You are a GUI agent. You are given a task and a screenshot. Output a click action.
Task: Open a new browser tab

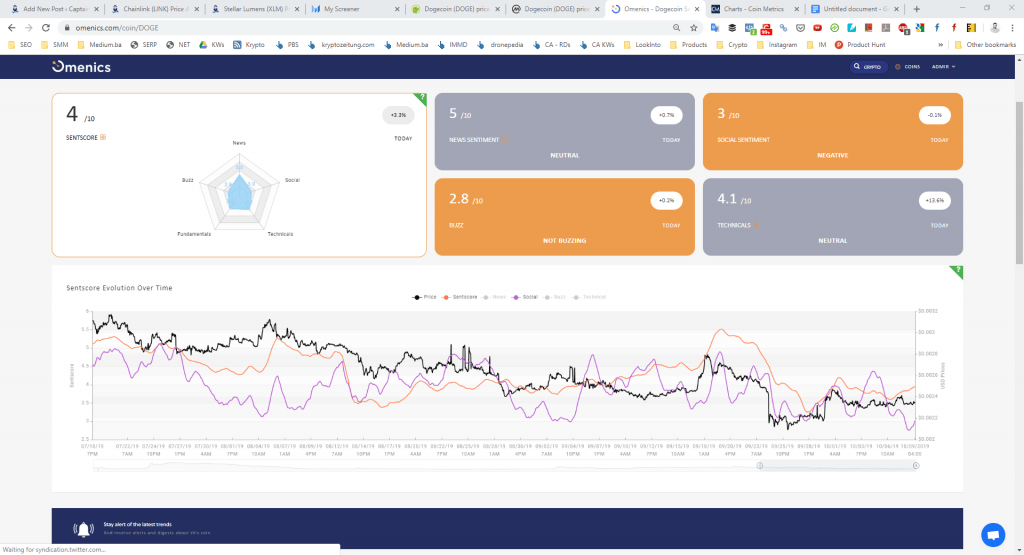click(x=916, y=9)
